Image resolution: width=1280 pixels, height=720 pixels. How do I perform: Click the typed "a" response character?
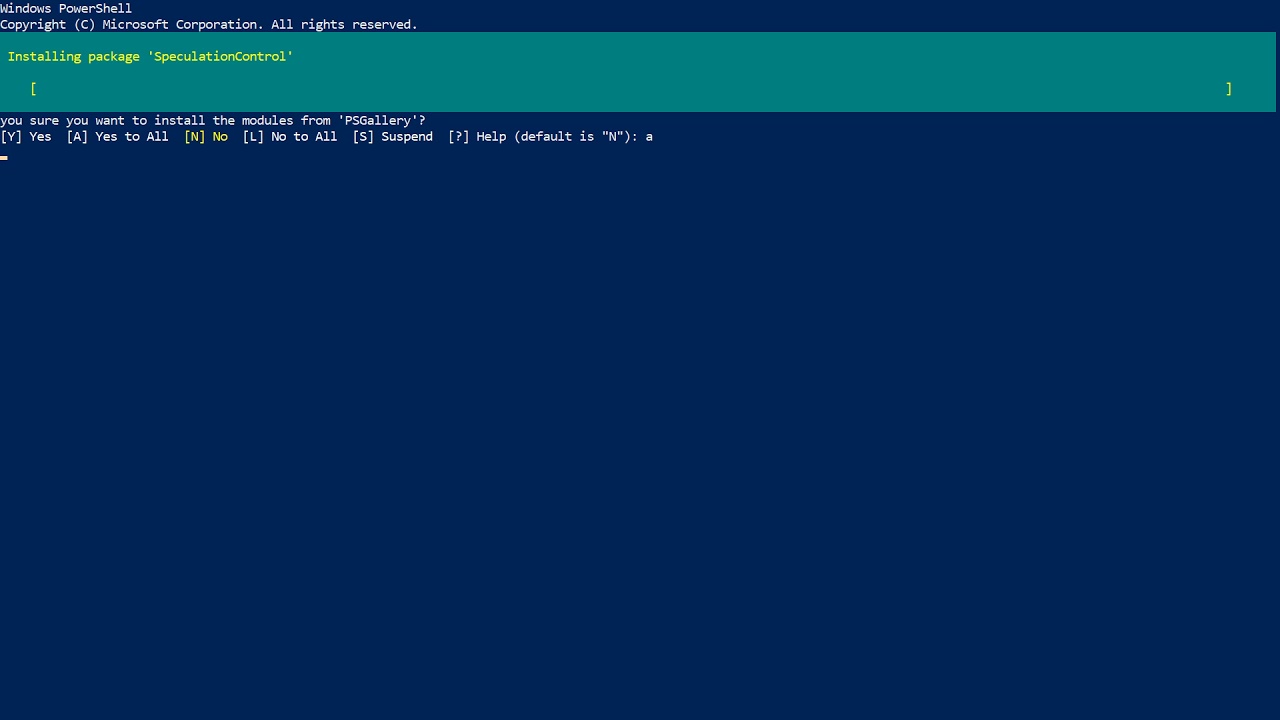pyautogui.click(x=649, y=137)
